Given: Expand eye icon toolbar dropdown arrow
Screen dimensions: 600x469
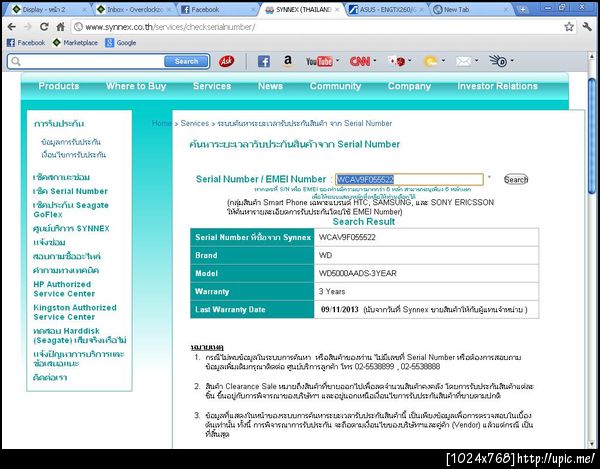Looking at the screenshot, I should pos(512,60).
